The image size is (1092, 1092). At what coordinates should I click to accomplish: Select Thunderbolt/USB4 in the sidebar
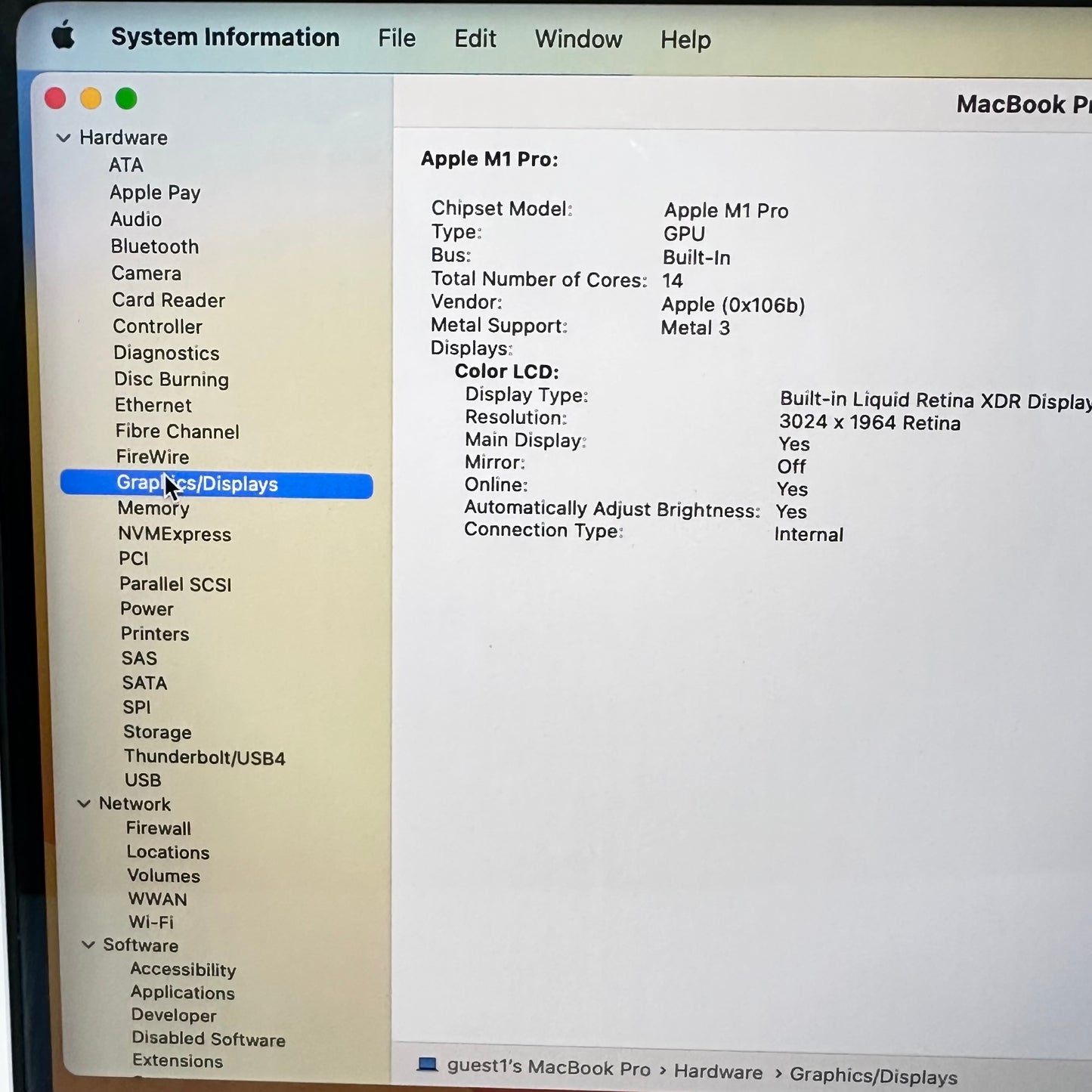point(205,757)
